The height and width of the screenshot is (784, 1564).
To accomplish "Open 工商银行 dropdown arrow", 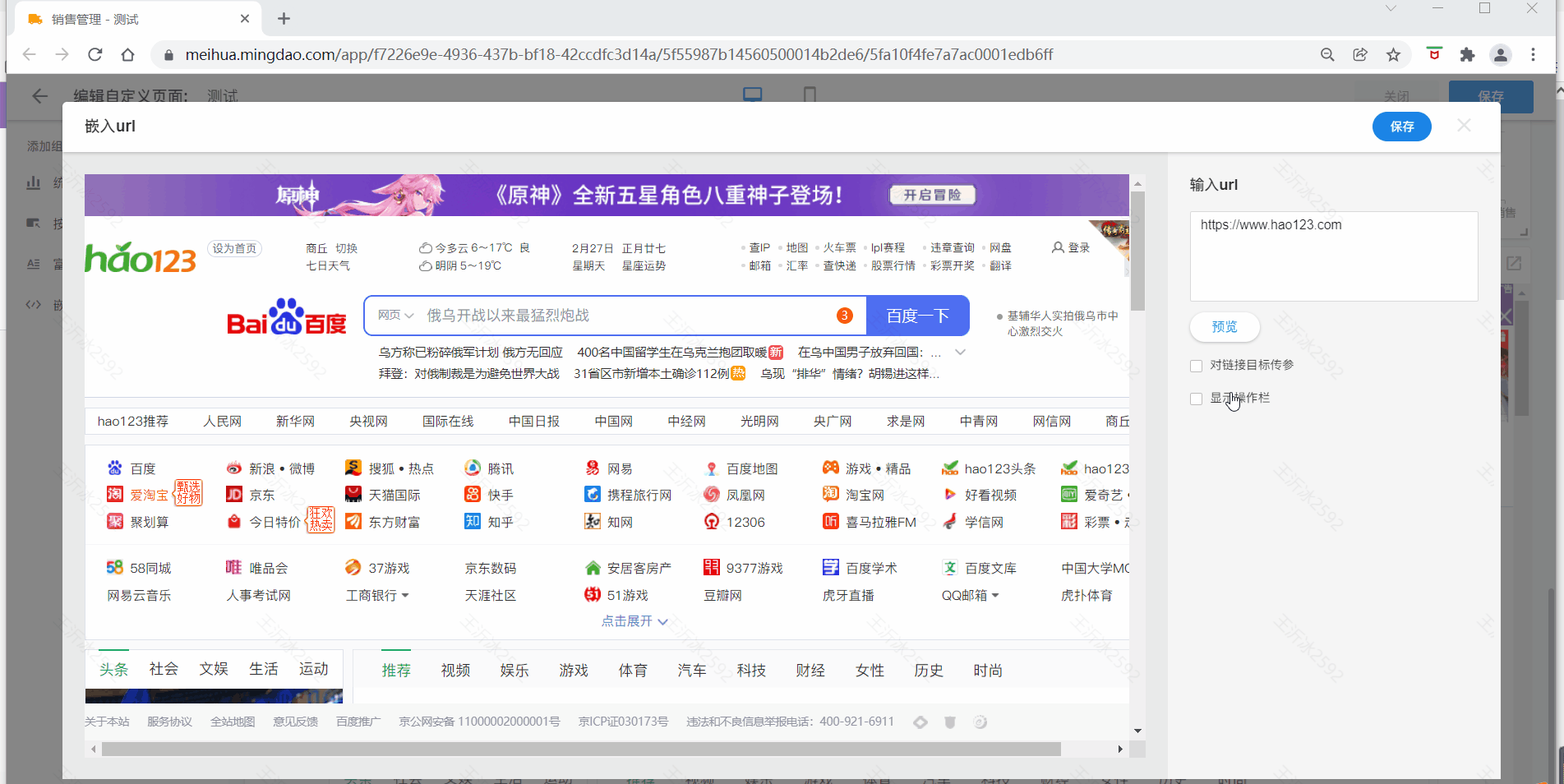I will tap(405, 596).
